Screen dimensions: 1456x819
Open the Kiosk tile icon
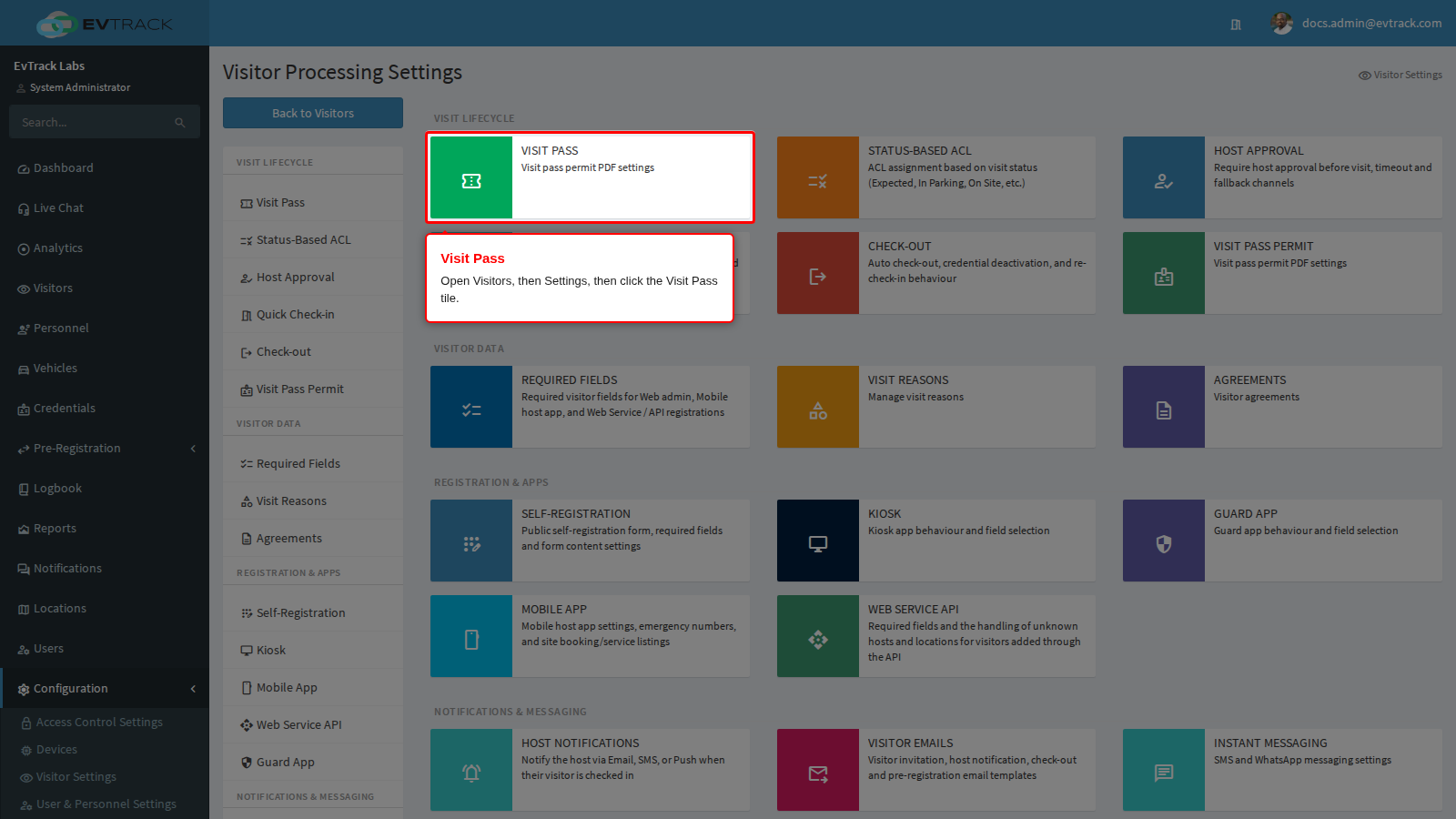[x=818, y=541]
